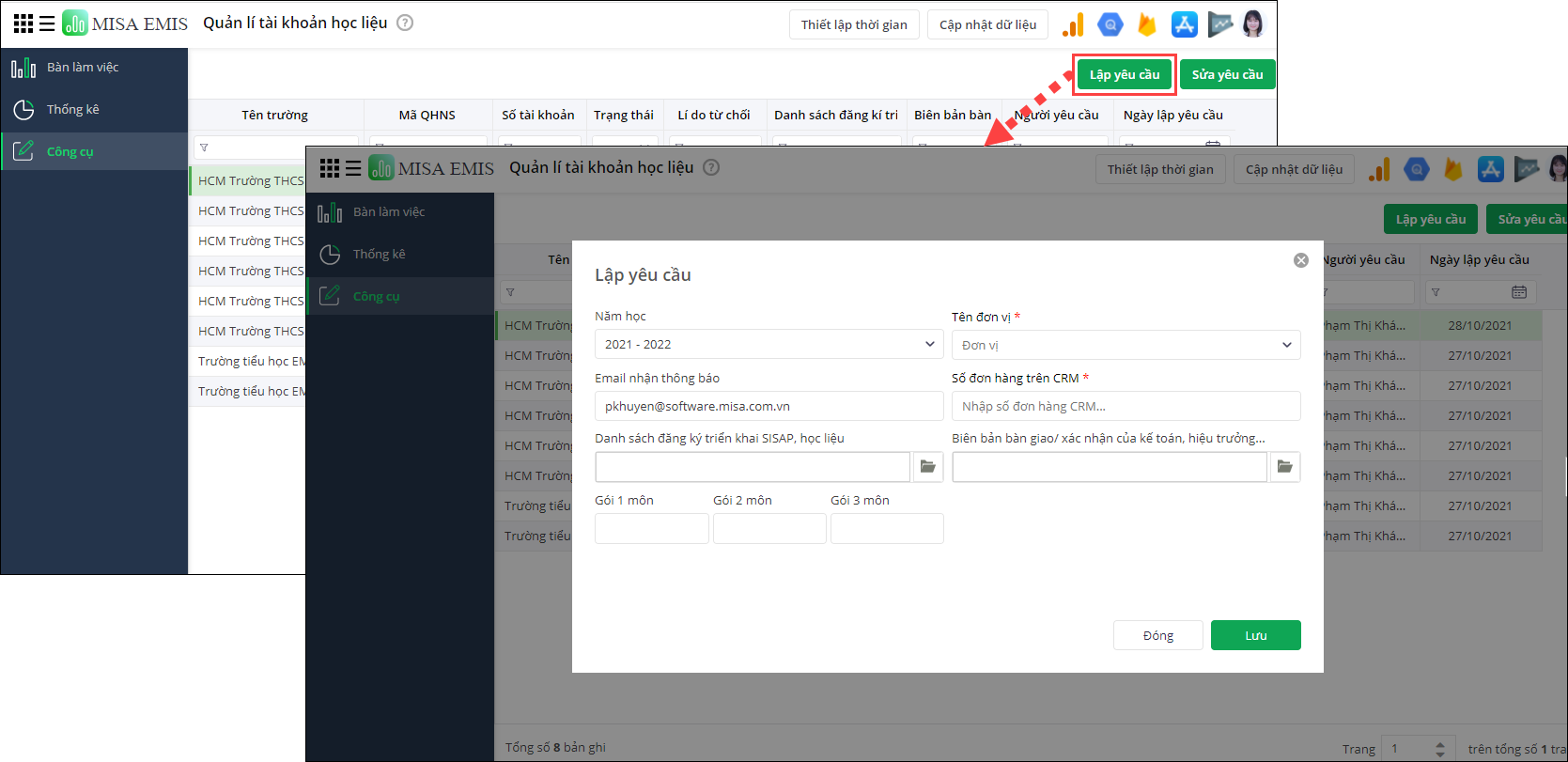Open the Firebase icon in the front window header
The image size is (1568, 762).
click(x=1453, y=169)
